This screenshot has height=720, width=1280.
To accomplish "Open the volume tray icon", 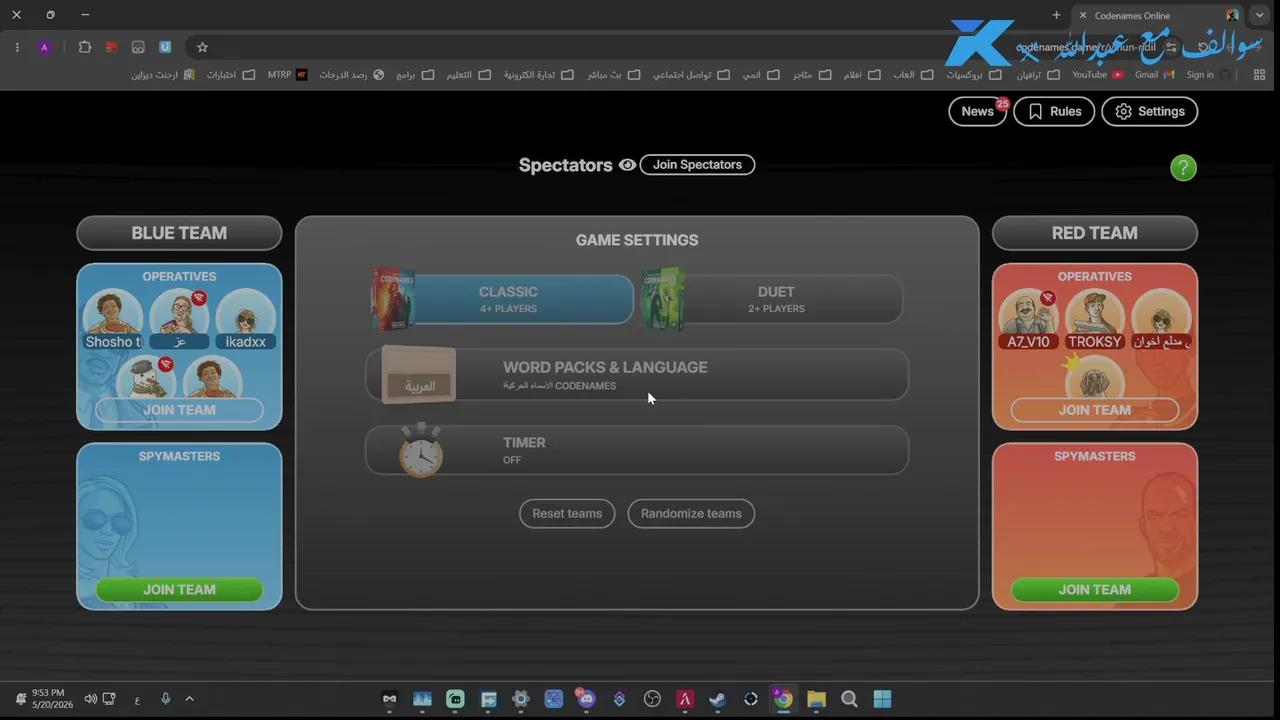I will point(91,699).
